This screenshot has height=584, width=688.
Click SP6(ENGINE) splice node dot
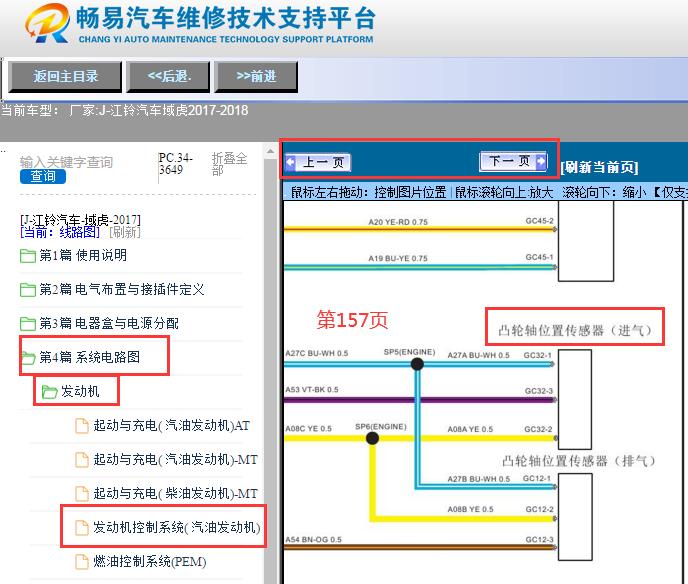pyautogui.click(x=372, y=438)
